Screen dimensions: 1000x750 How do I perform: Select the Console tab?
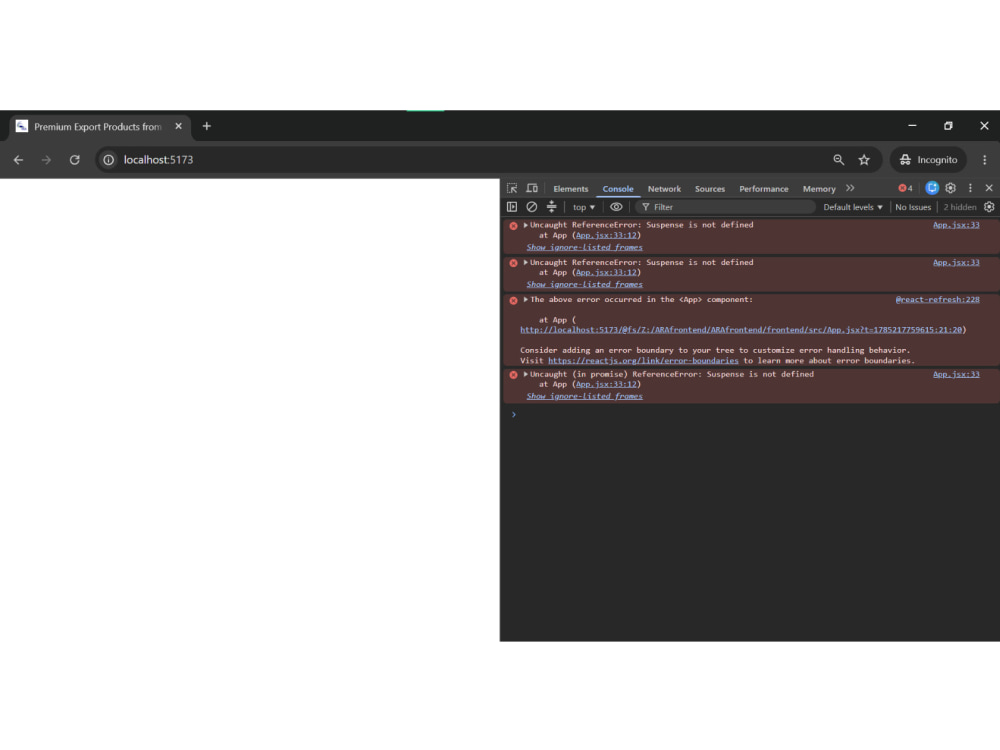[618, 189]
